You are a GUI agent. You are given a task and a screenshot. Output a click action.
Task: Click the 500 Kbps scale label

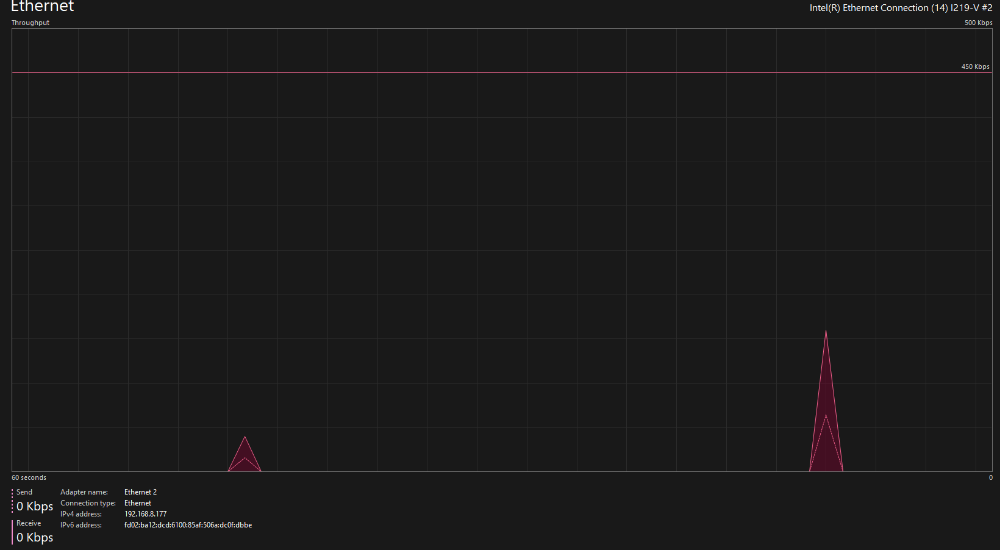click(978, 23)
